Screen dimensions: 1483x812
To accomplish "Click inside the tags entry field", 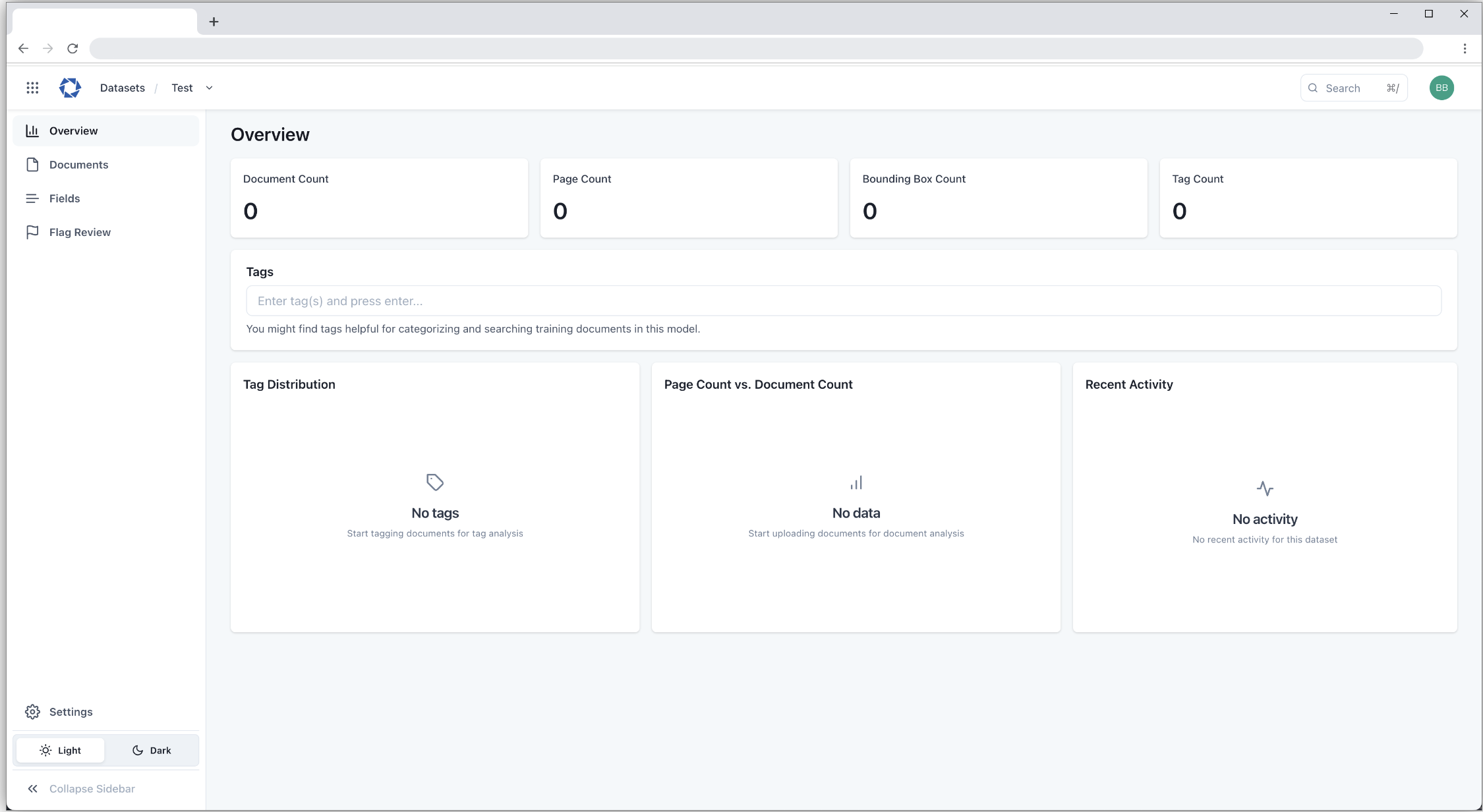I will point(842,301).
